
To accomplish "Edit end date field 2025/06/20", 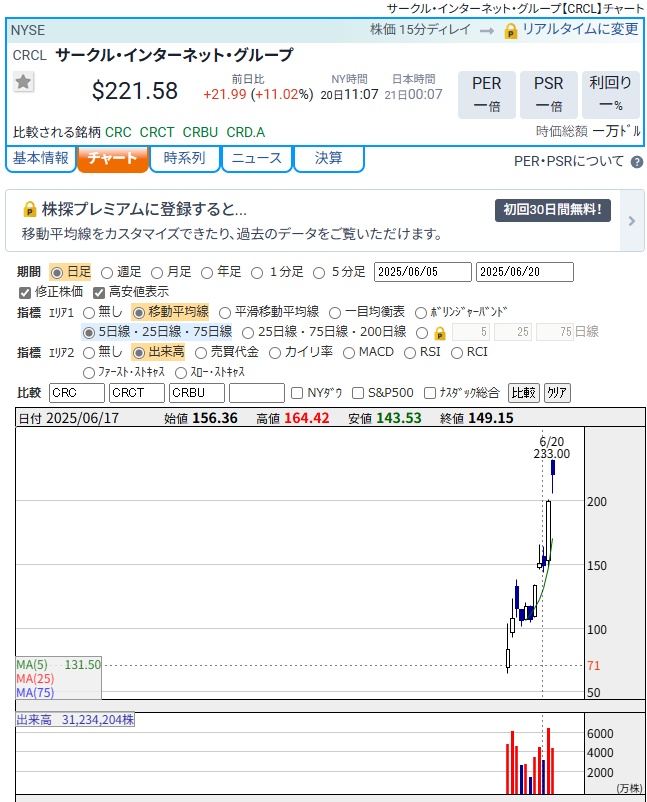I will (x=524, y=272).
